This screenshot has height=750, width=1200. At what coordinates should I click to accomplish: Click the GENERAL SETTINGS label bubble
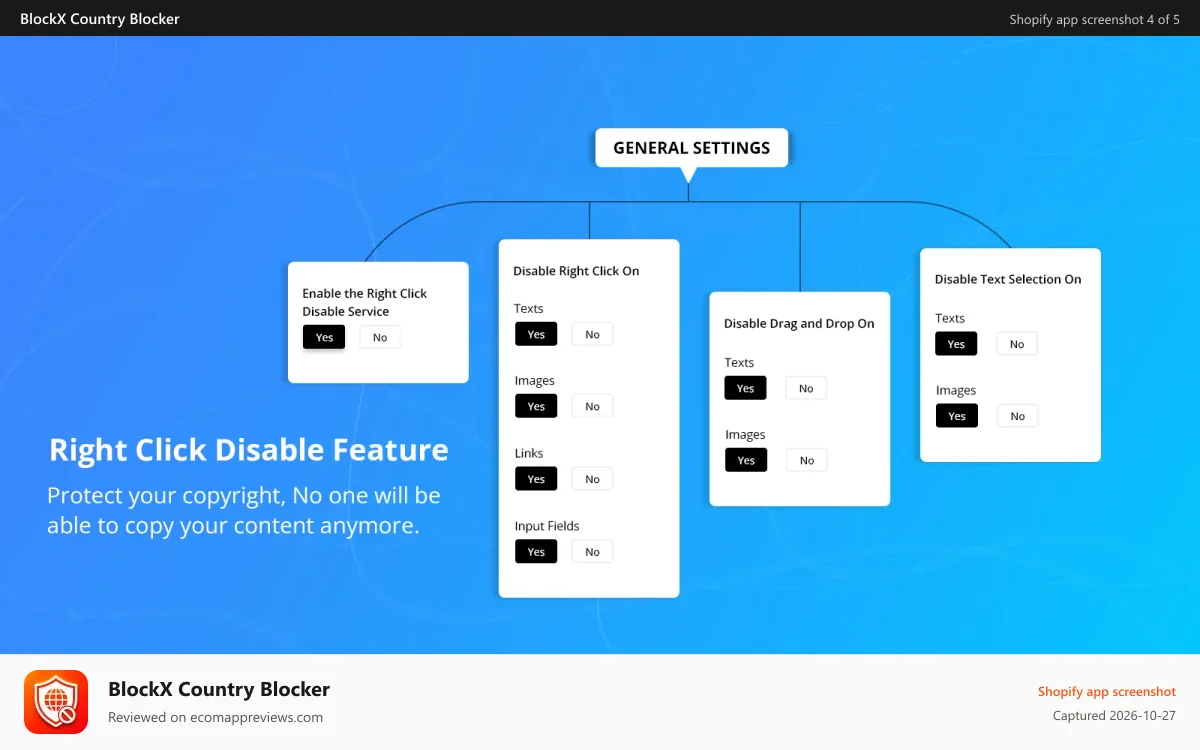(692, 148)
